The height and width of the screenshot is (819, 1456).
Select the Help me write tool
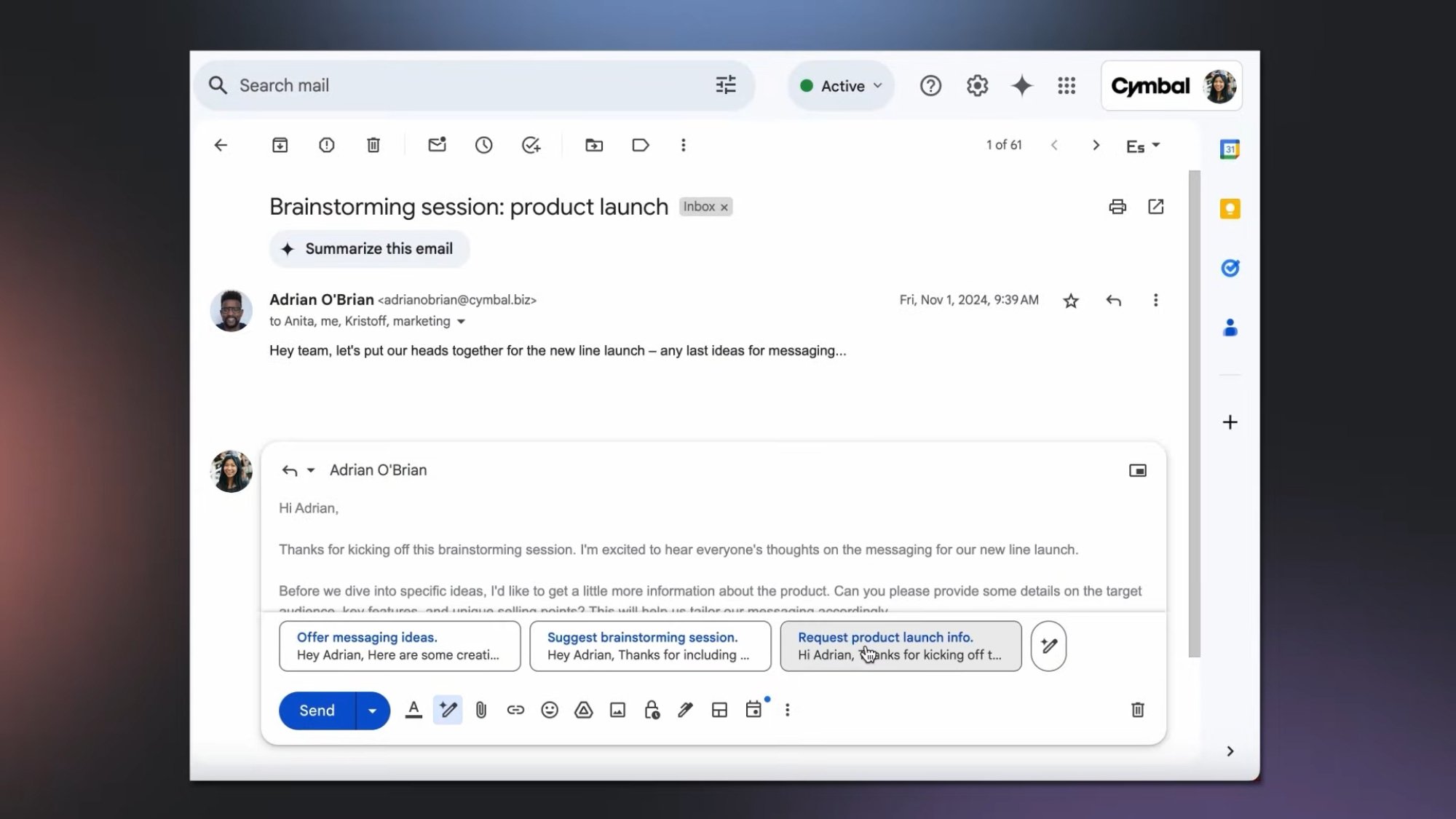click(x=448, y=710)
